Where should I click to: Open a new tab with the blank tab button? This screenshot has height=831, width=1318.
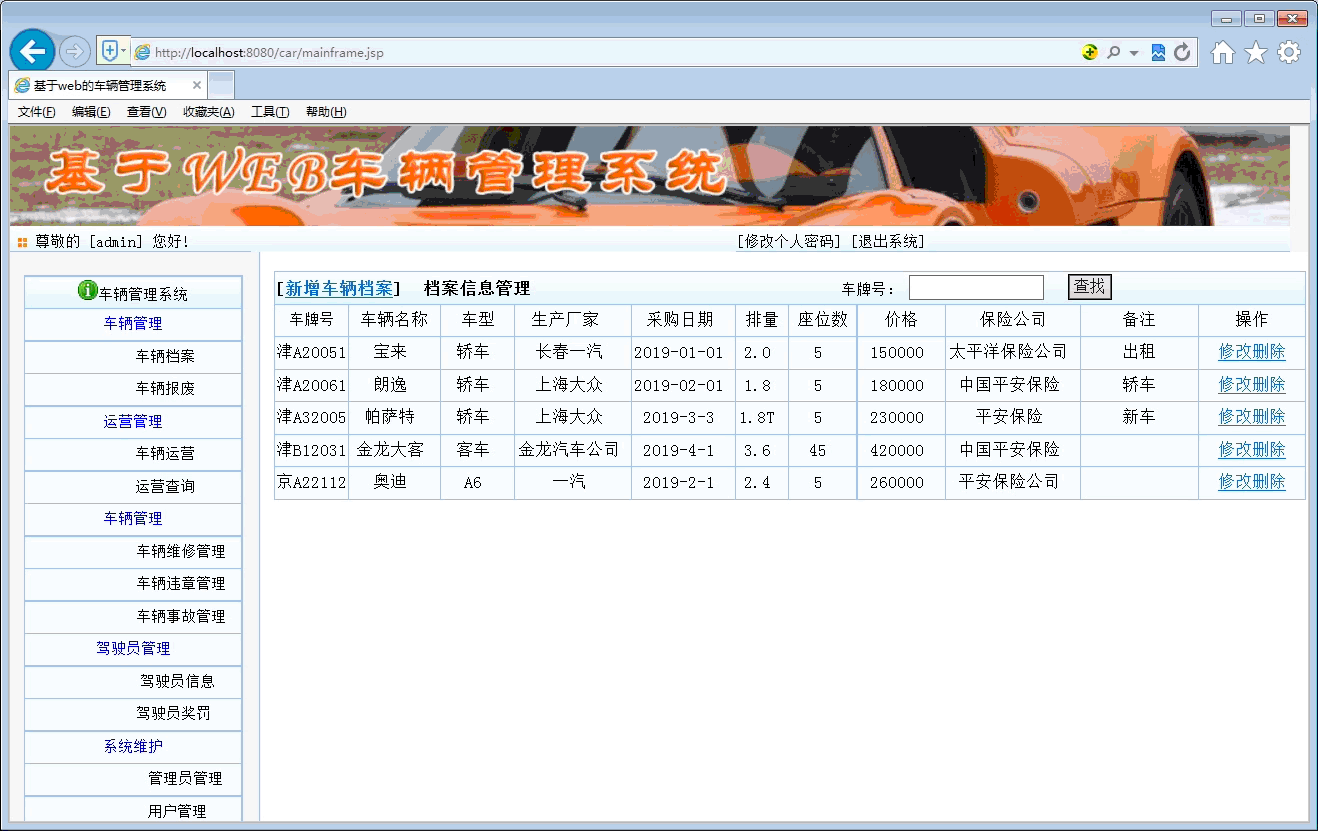click(222, 85)
